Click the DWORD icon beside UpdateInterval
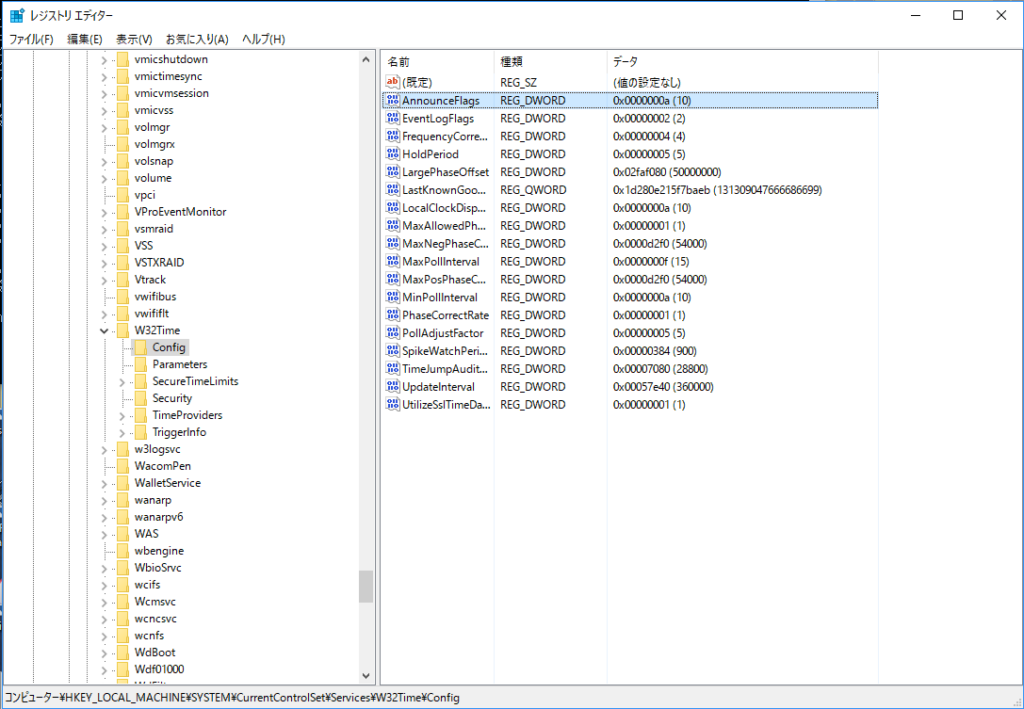 pos(394,386)
